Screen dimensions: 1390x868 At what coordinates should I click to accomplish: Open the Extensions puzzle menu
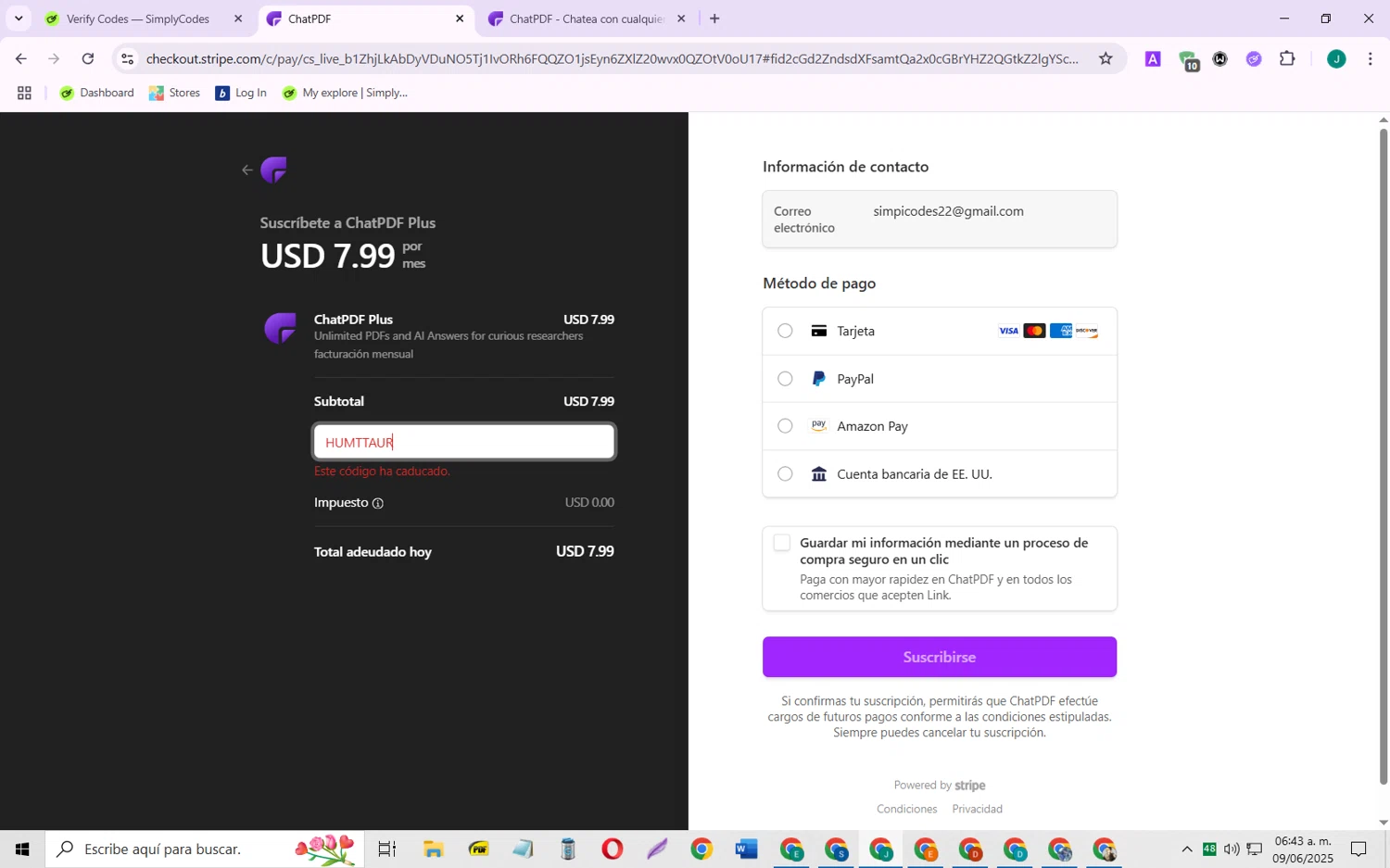pyautogui.click(x=1287, y=59)
